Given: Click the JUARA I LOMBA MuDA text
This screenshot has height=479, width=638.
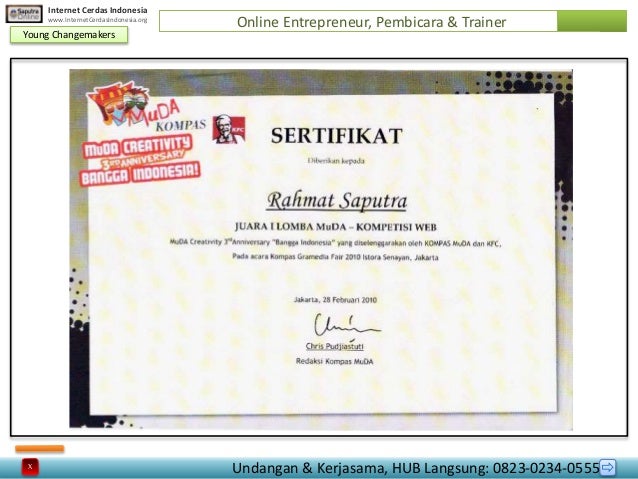Looking at the screenshot, I should [x=336, y=227].
